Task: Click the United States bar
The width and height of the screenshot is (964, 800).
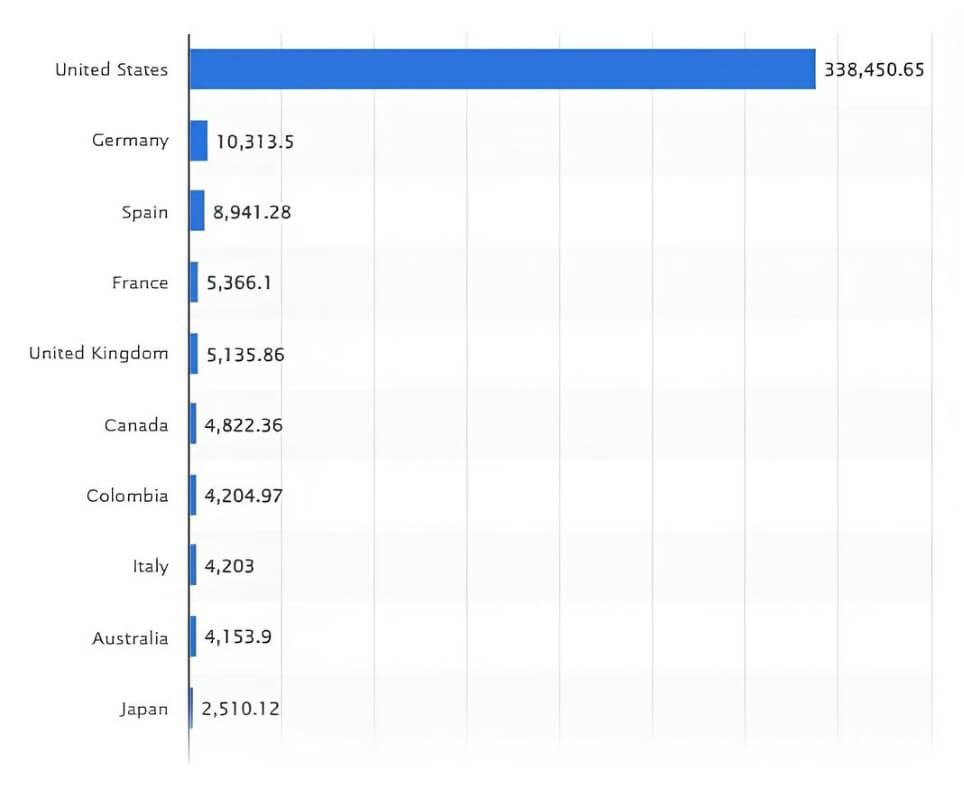Action: click(x=502, y=69)
